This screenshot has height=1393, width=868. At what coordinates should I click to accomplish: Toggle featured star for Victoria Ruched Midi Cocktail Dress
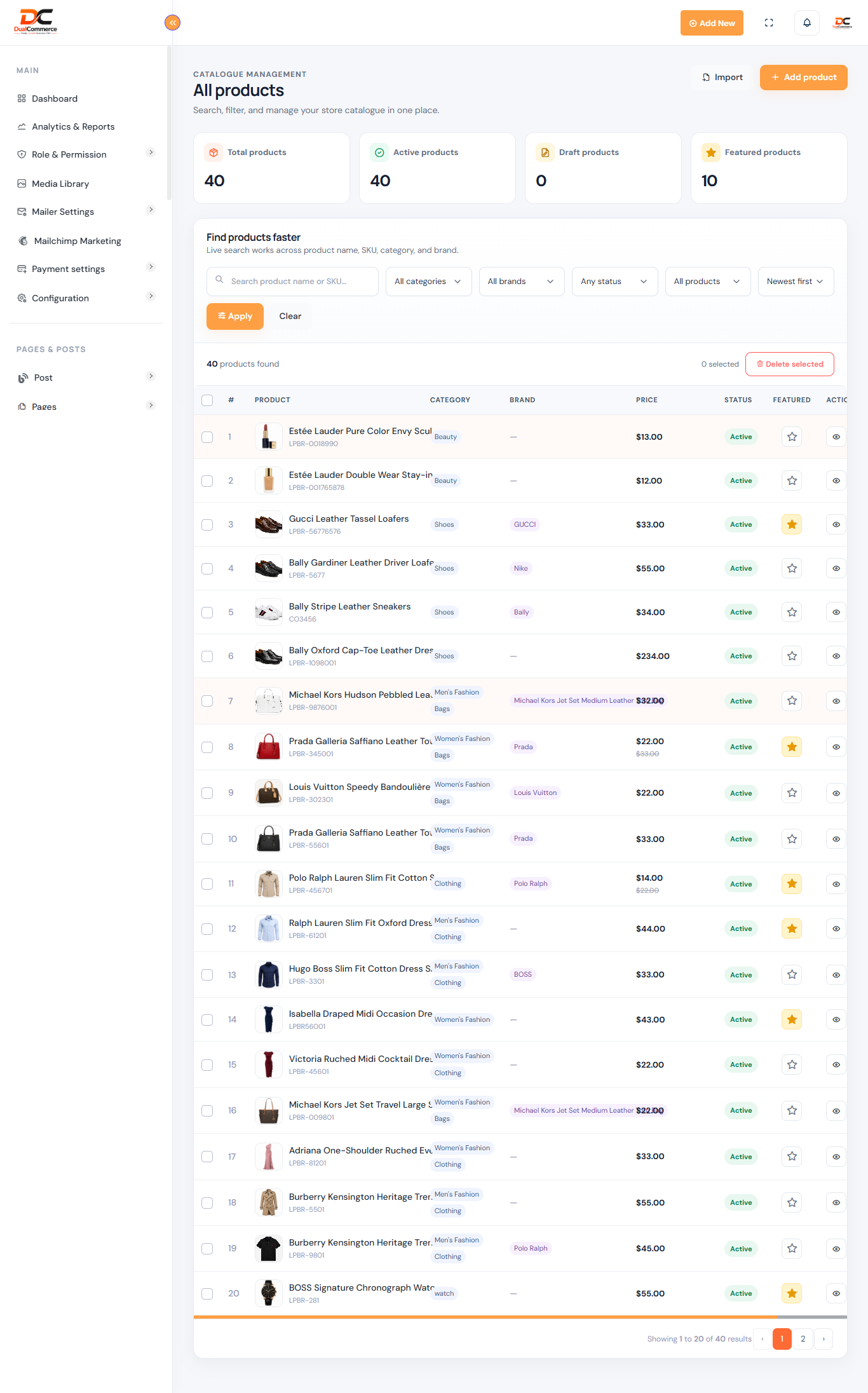coord(792,1064)
